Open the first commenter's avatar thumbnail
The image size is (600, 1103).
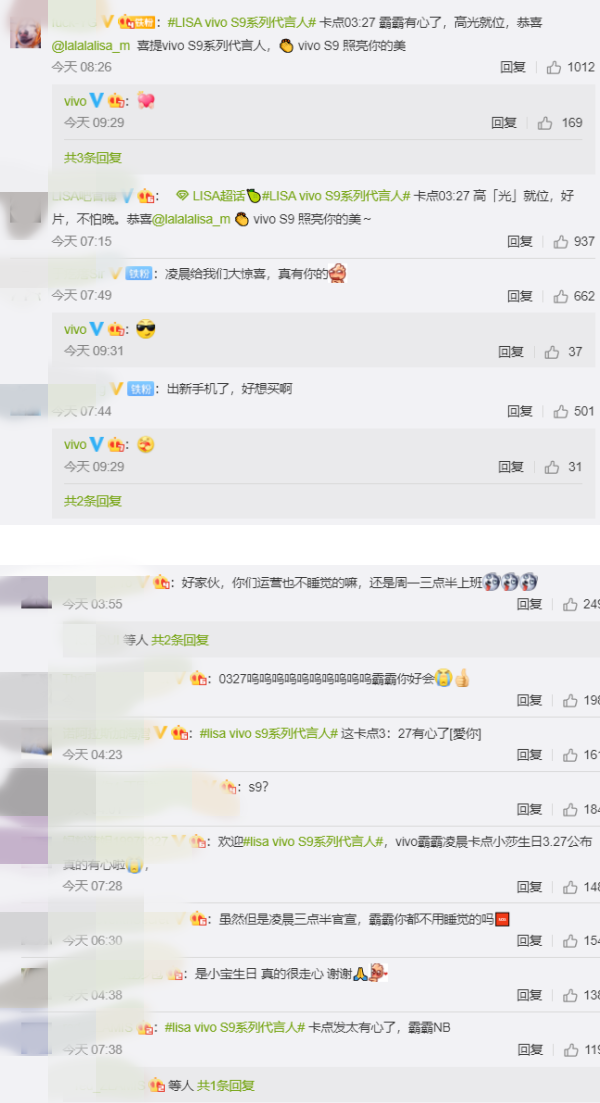tap(25, 32)
